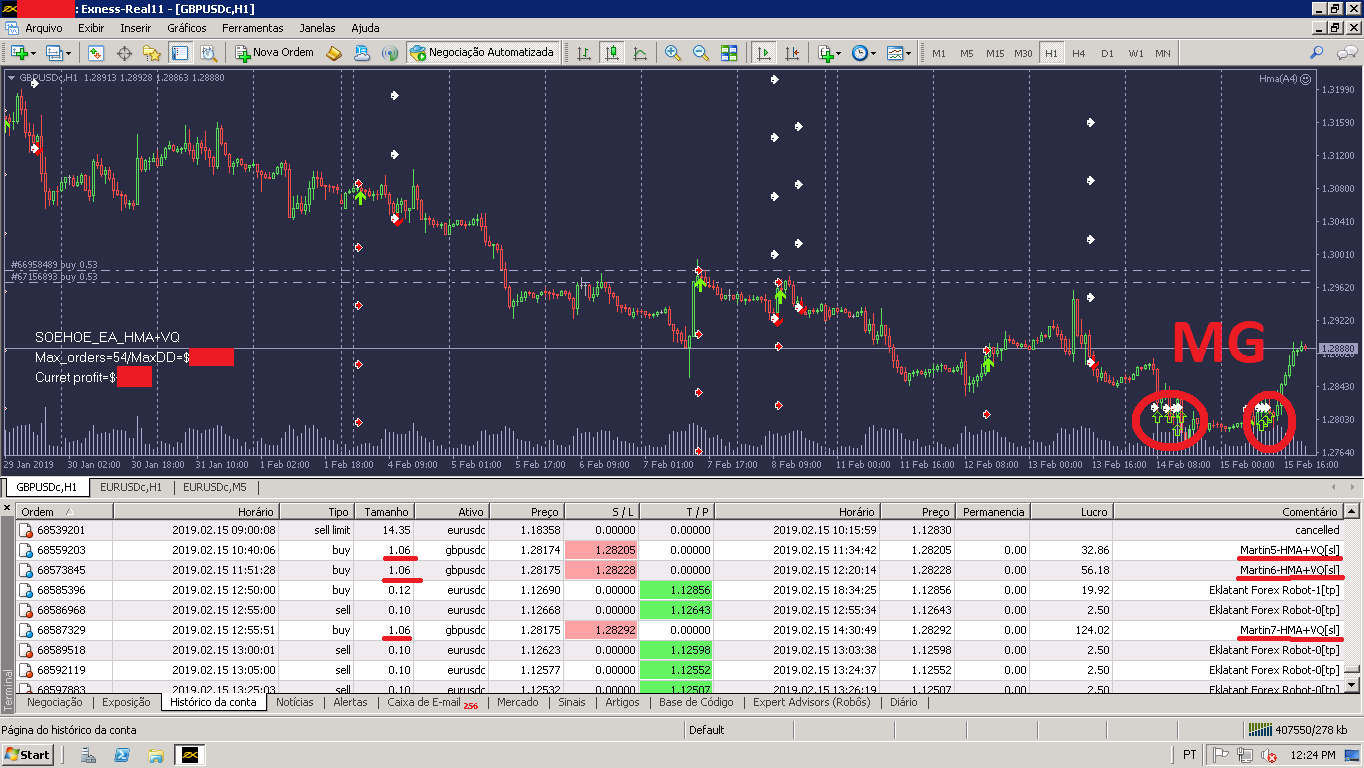
Task: Open the Exposição terminal tab
Action: tap(126, 702)
